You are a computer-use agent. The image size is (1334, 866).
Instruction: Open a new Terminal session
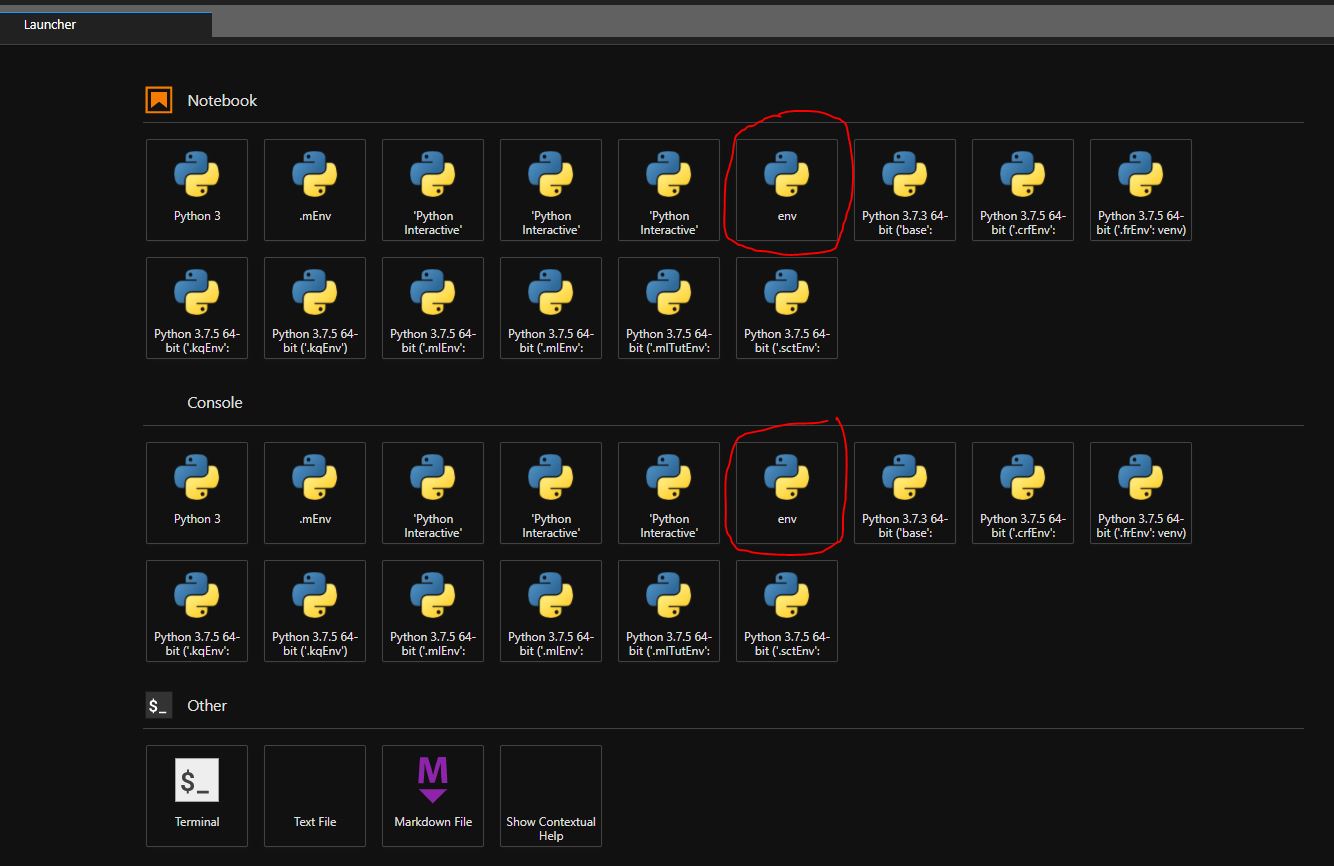click(x=197, y=796)
